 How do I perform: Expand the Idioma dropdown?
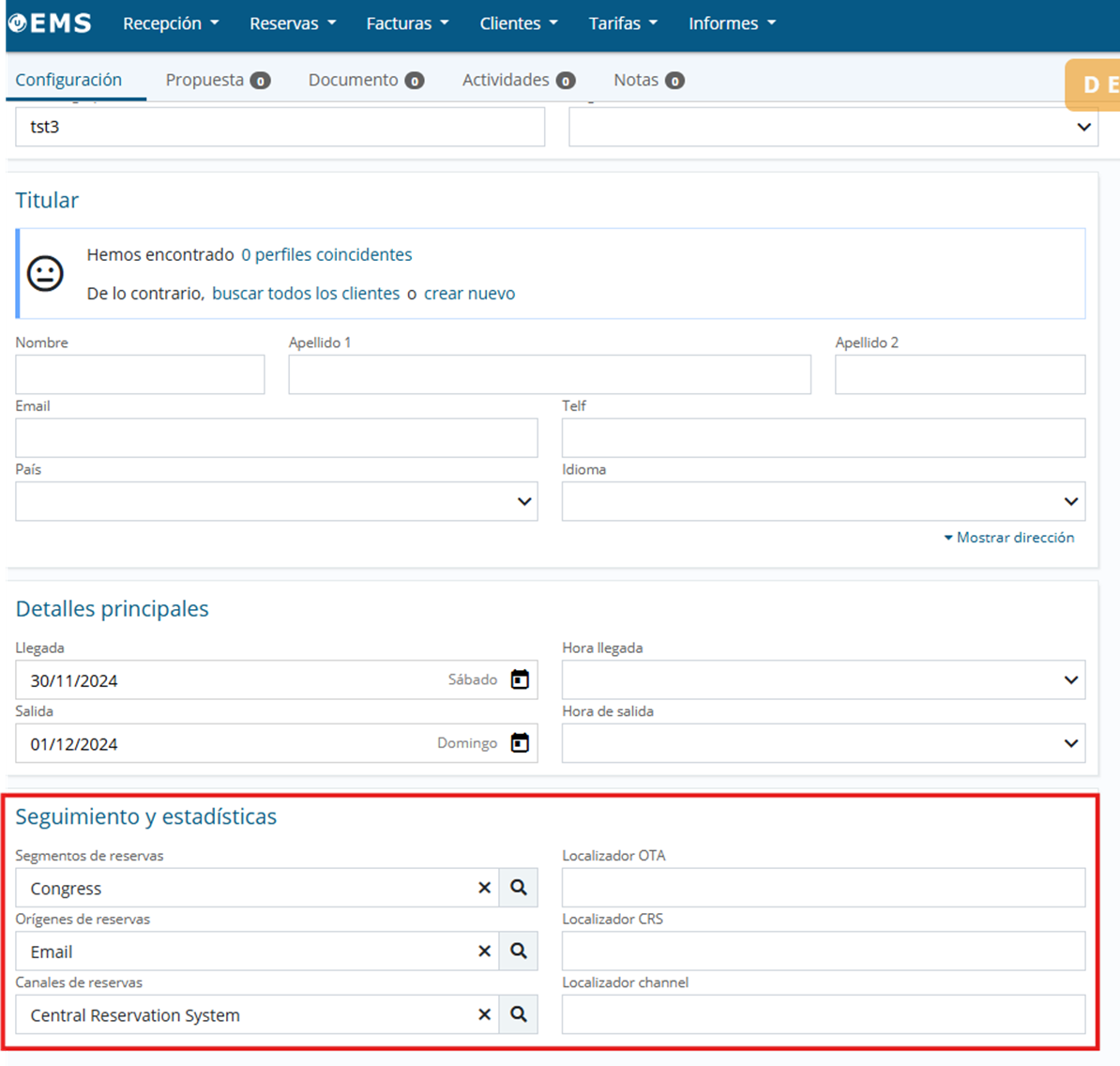pos(1071,502)
